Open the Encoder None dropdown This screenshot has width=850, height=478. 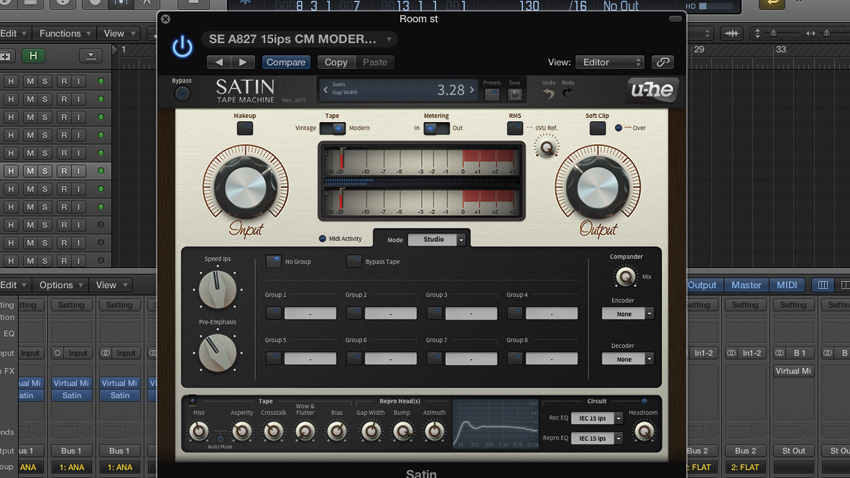click(627, 314)
